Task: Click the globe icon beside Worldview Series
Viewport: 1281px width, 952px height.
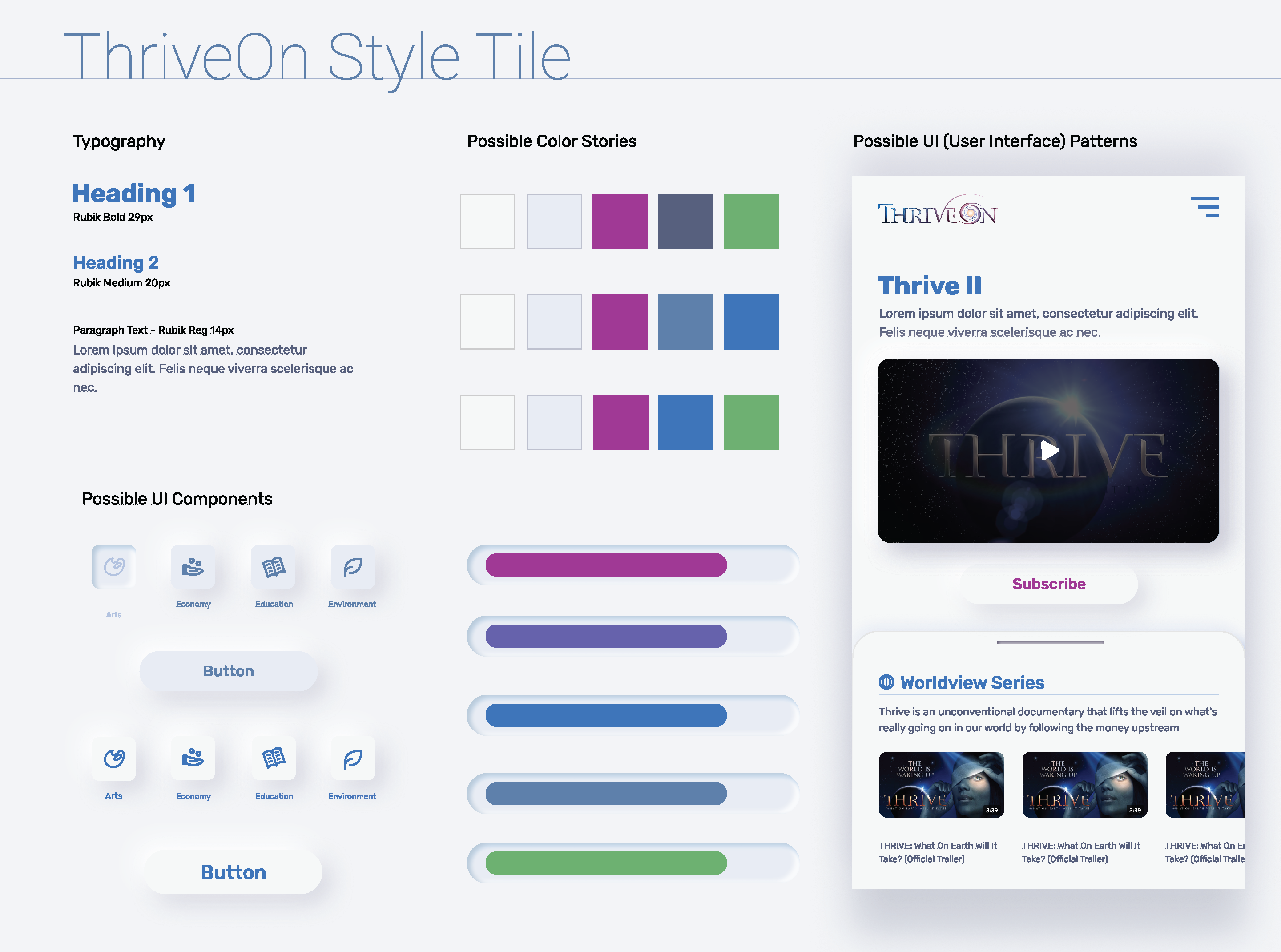Action: 886,682
